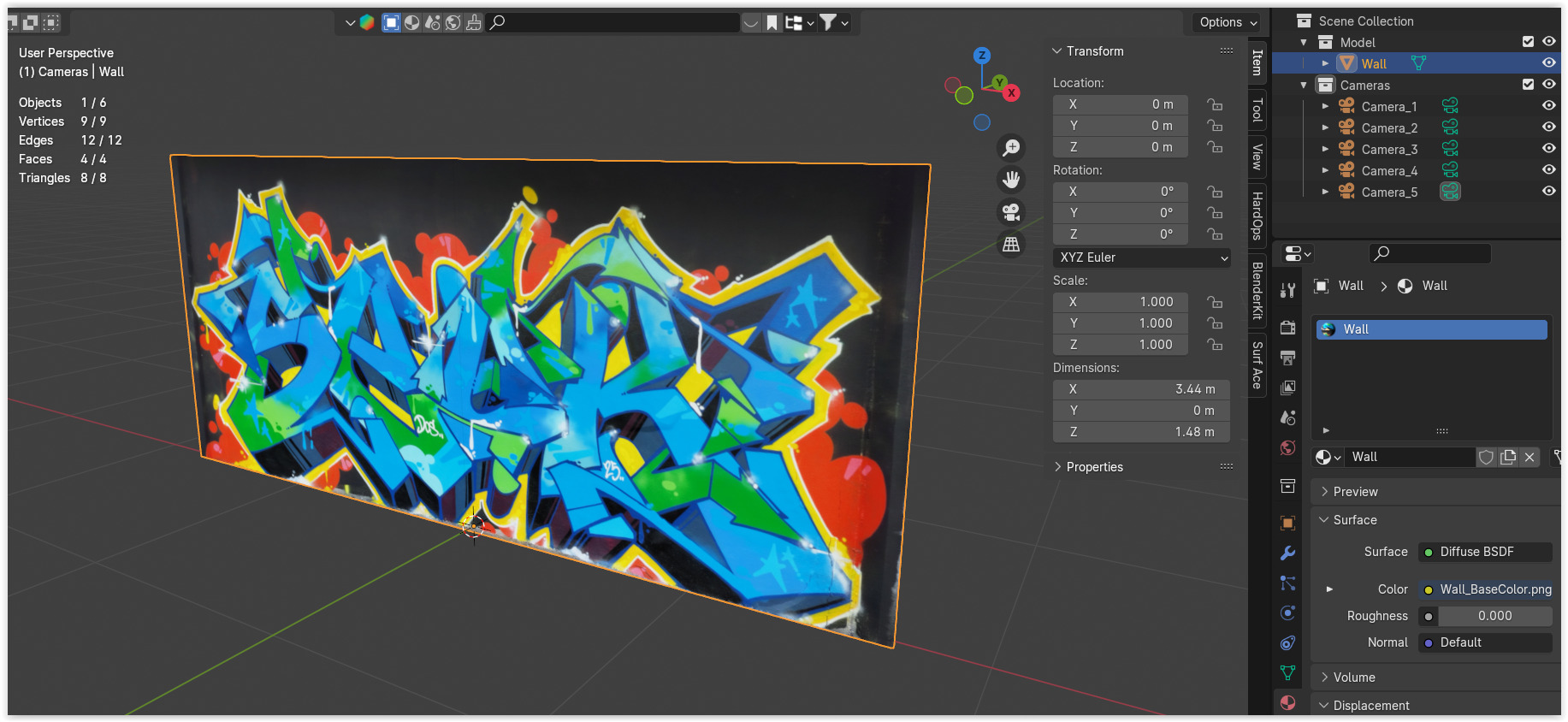Viewport: 1568px width, 722px height.
Task: Toggle the camera view icon
Action: point(1011,212)
